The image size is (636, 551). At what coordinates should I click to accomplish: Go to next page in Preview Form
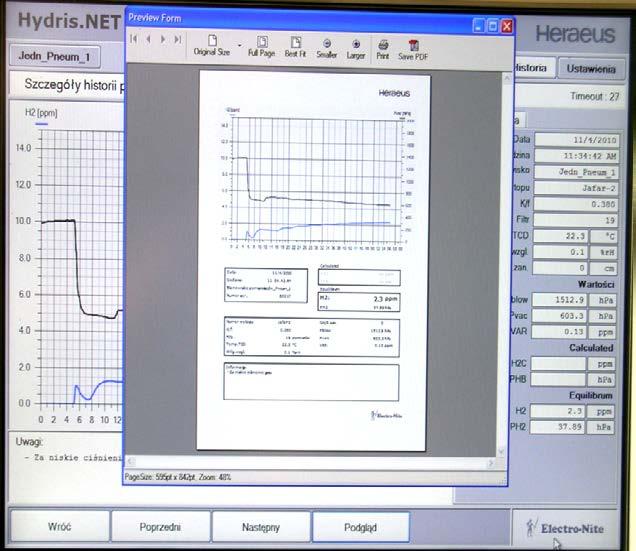163,39
